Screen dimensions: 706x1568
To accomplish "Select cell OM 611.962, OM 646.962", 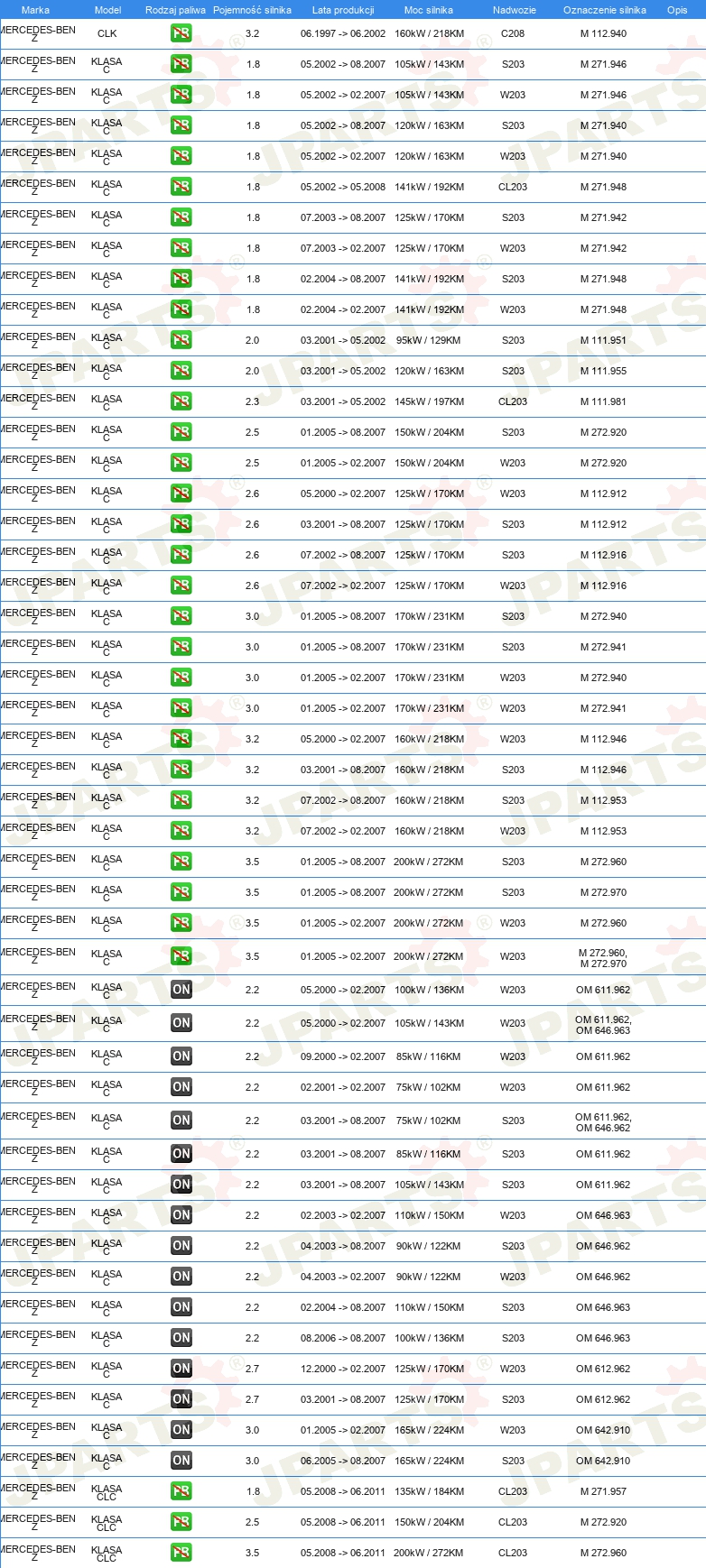I will click(603, 1121).
